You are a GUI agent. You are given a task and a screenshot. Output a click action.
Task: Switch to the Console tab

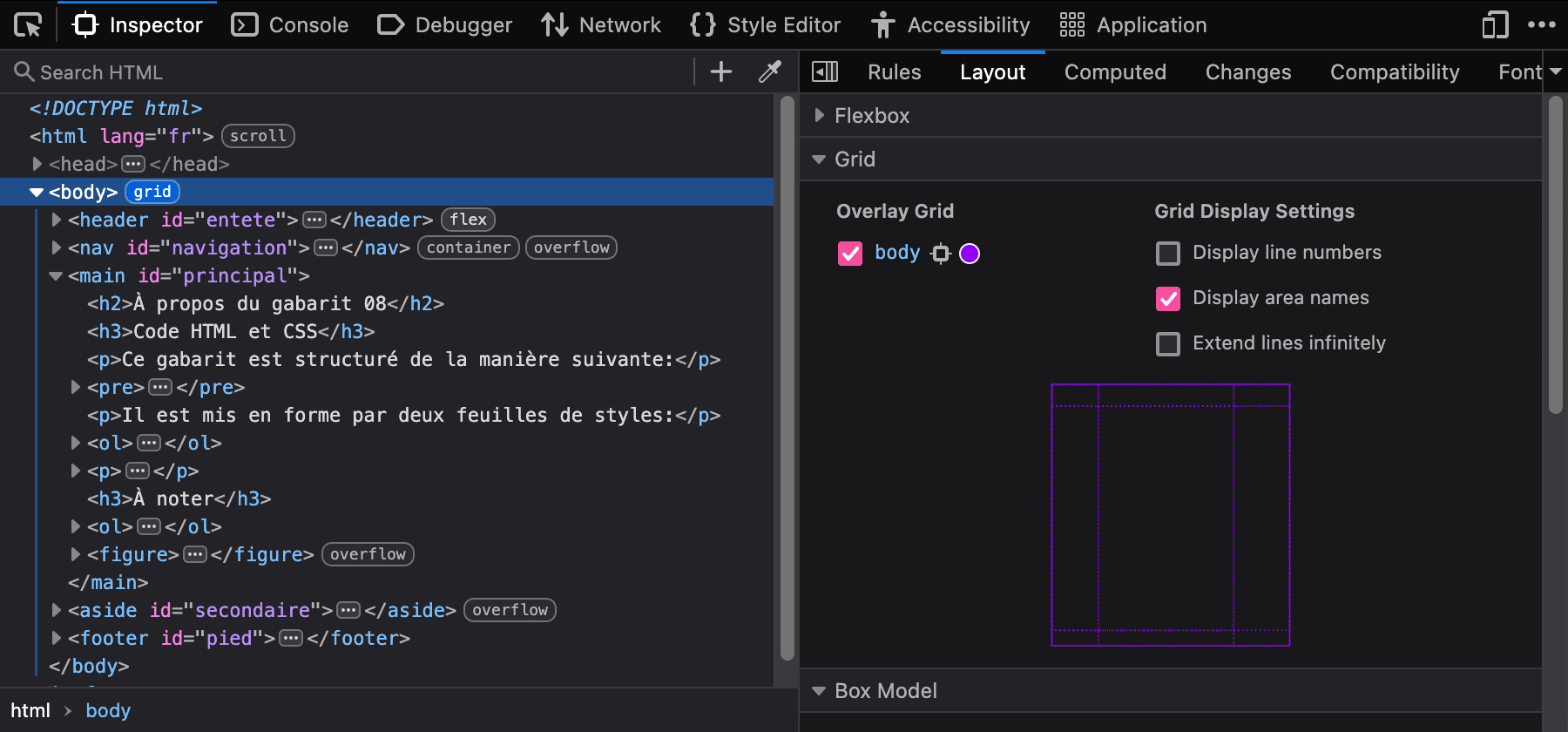290,25
